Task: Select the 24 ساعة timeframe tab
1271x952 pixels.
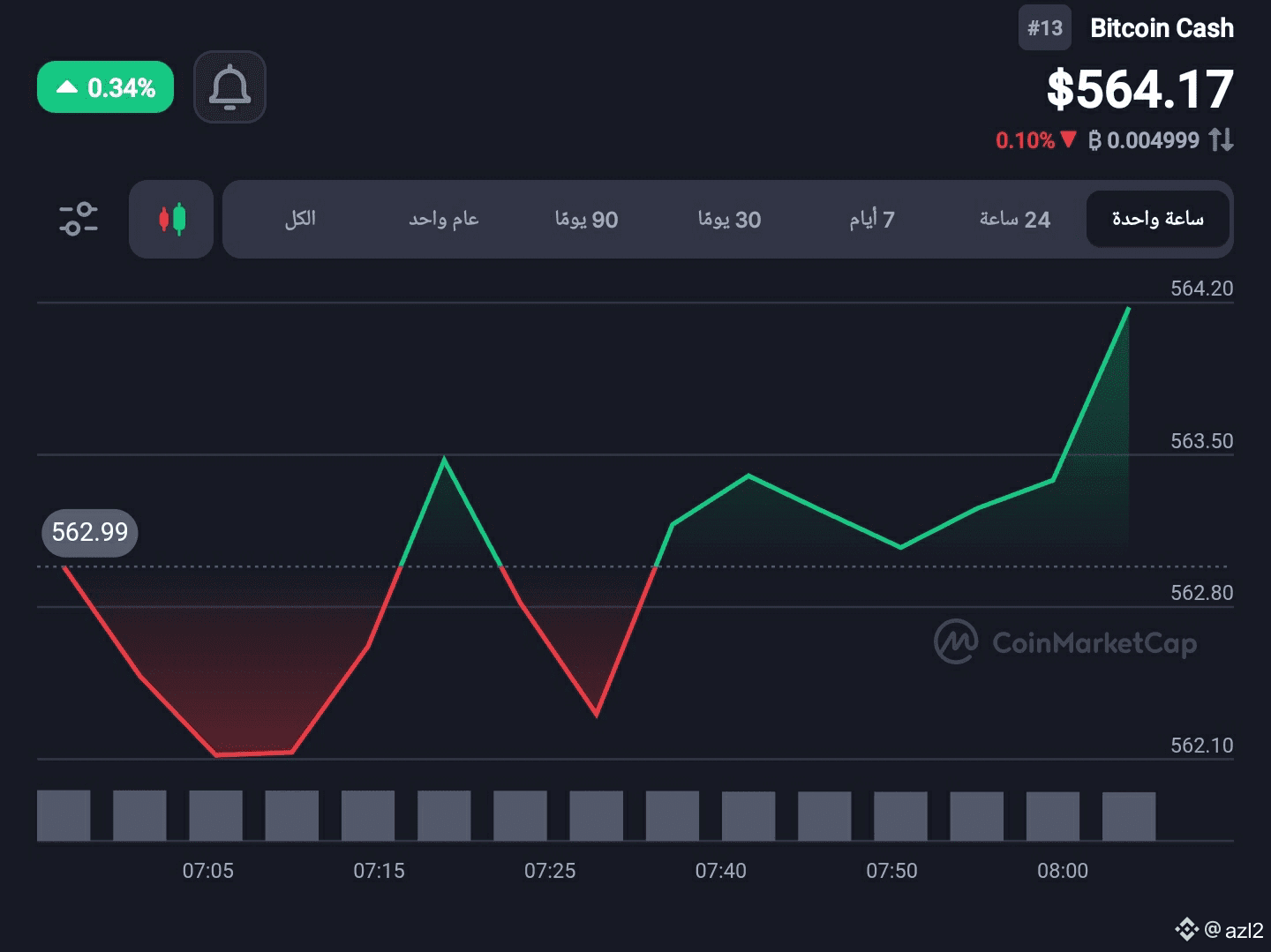Action: click(x=1015, y=219)
